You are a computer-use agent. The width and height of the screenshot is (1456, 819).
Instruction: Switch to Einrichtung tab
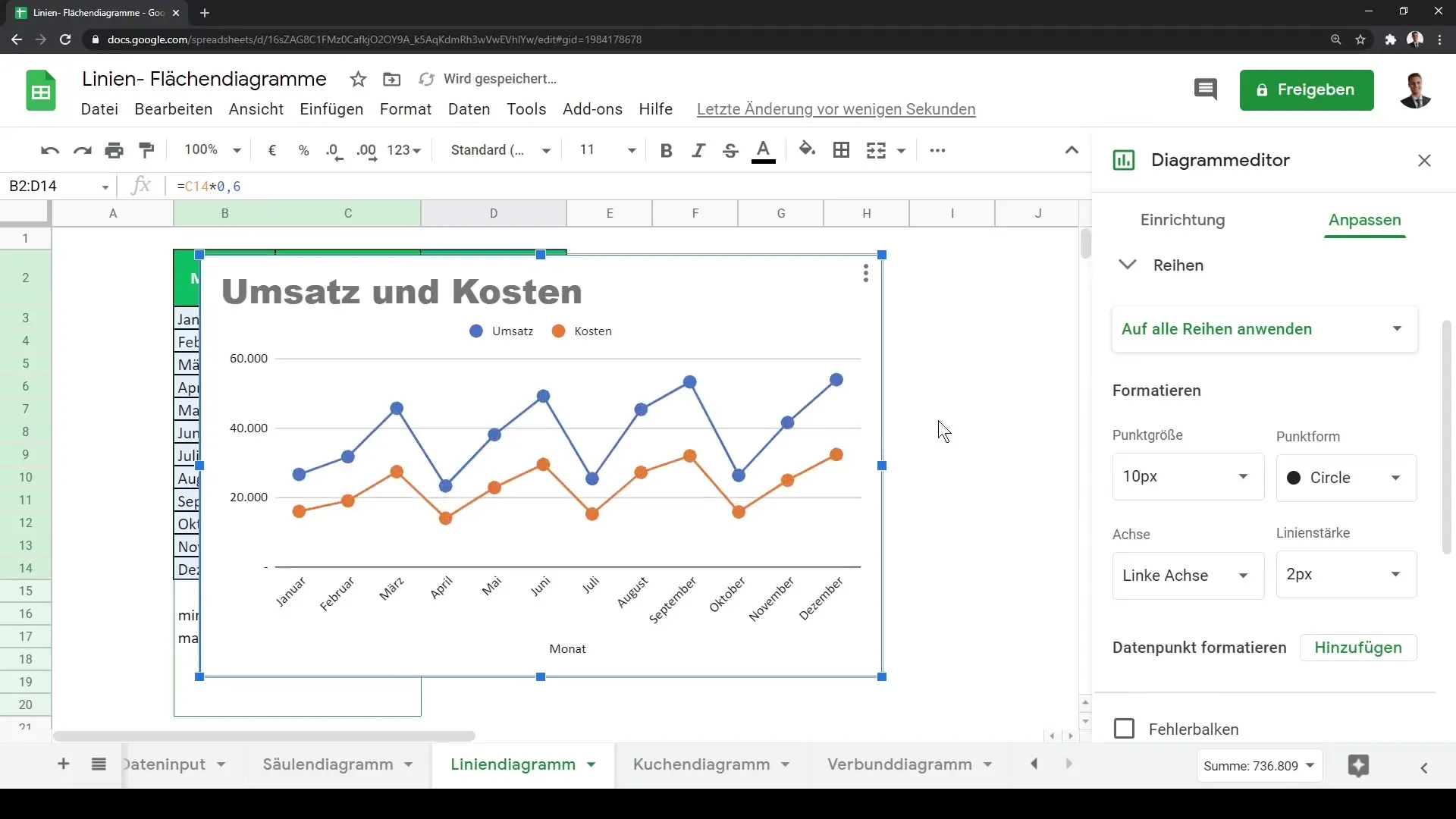pyautogui.click(x=1182, y=220)
